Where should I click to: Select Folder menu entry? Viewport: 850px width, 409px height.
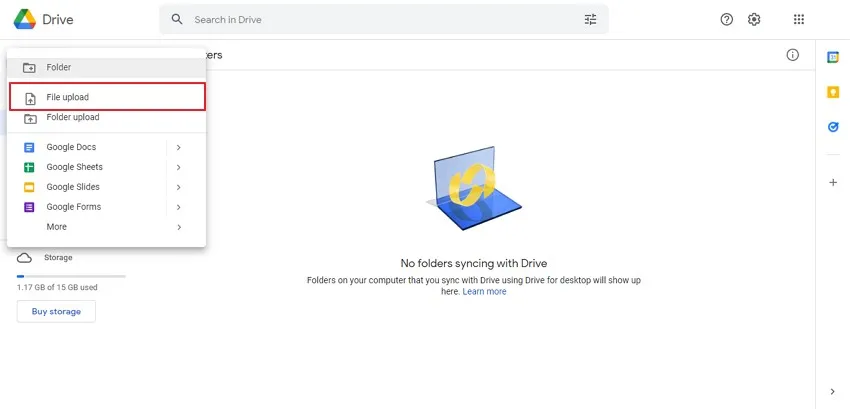(x=106, y=68)
